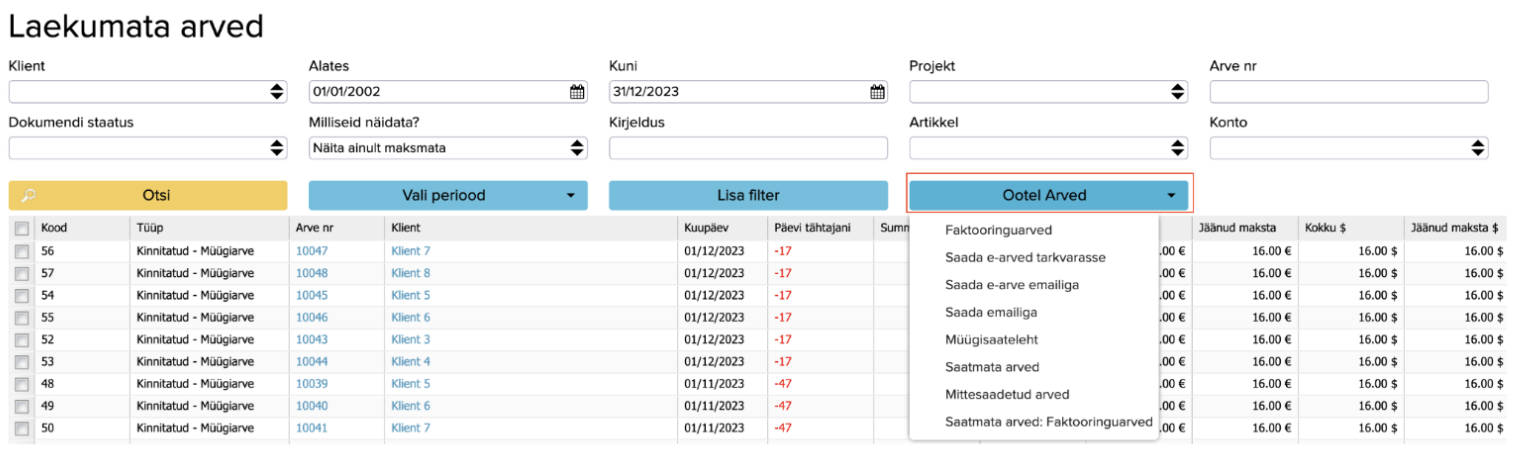Toggle the select-all checkbox in table header
The height and width of the screenshot is (456, 1530).
[x=22, y=228]
